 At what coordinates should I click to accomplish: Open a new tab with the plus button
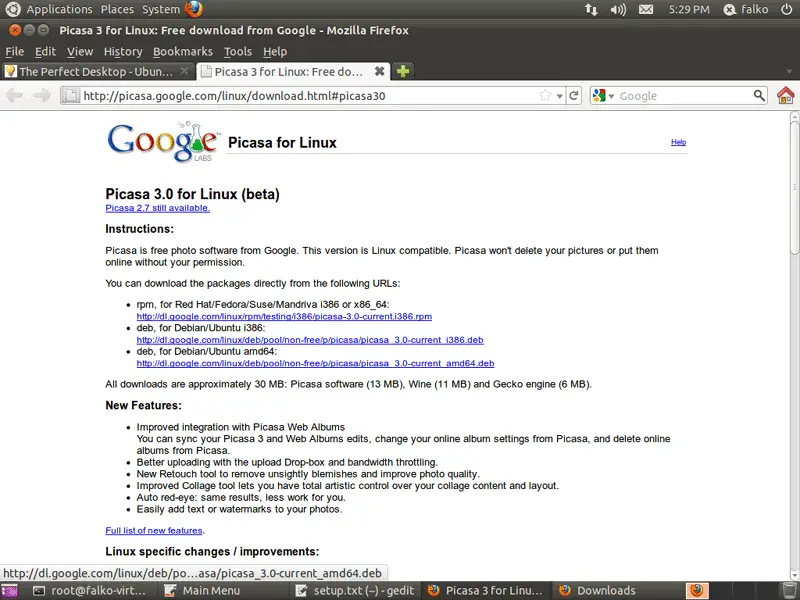(403, 71)
